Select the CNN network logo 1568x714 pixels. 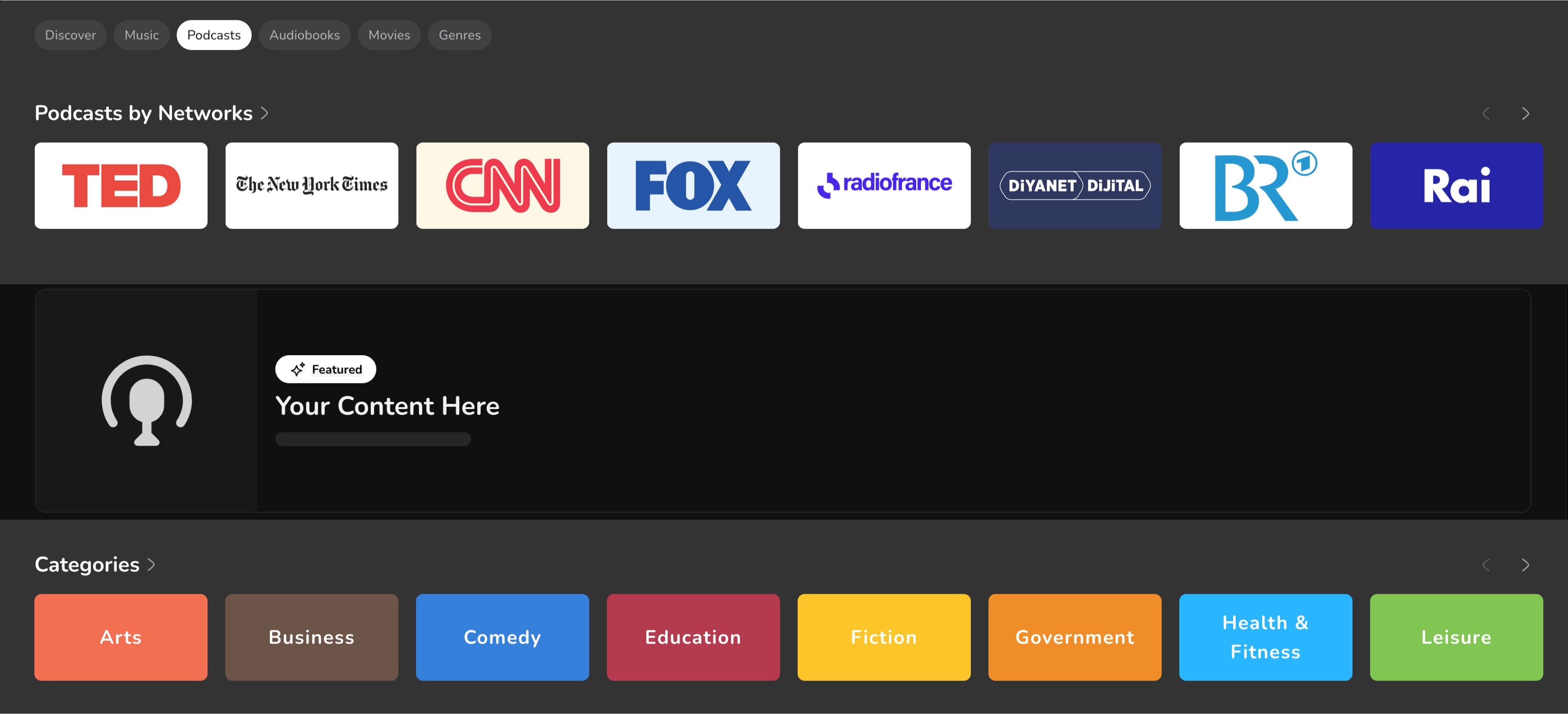[x=502, y=186]
